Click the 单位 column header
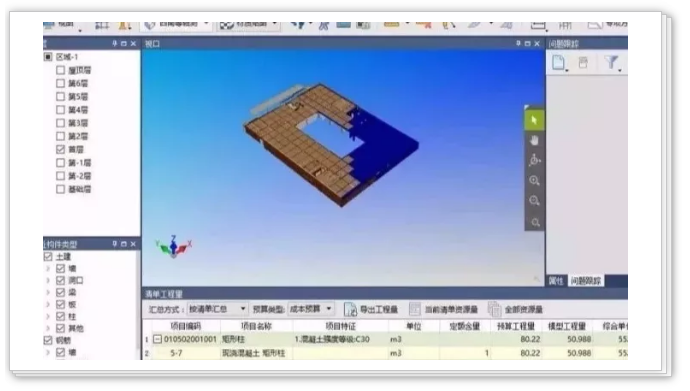The image size is (690, 391). (x=414, y=326)
